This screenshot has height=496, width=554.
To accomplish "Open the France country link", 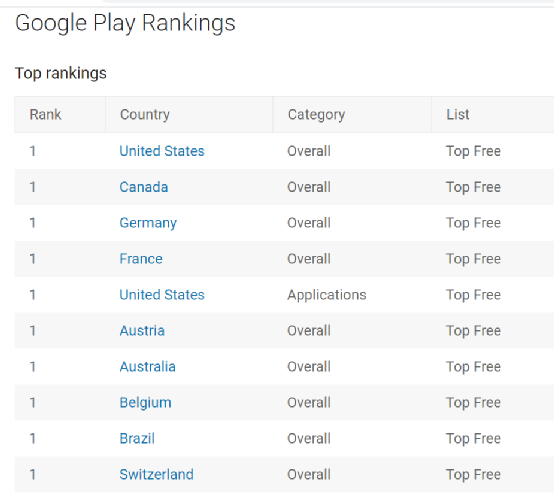I will click(x=141, y=259).
